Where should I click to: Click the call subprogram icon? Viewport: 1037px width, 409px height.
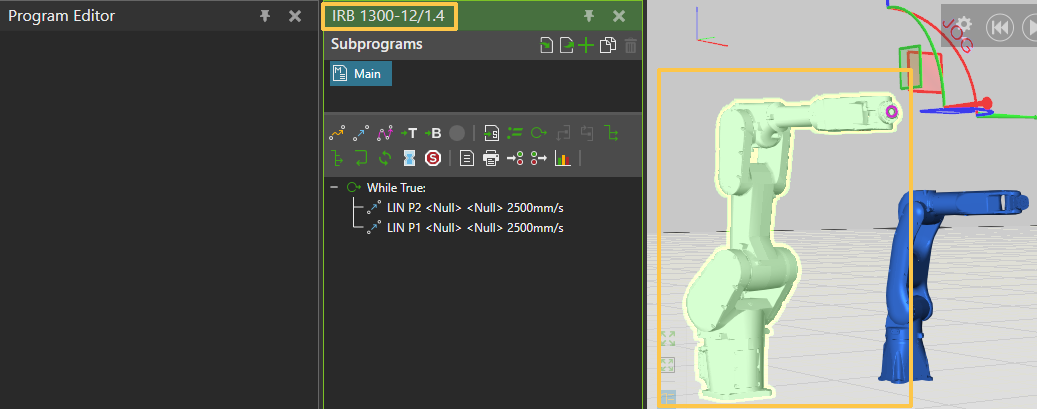(x=490, y=133)
